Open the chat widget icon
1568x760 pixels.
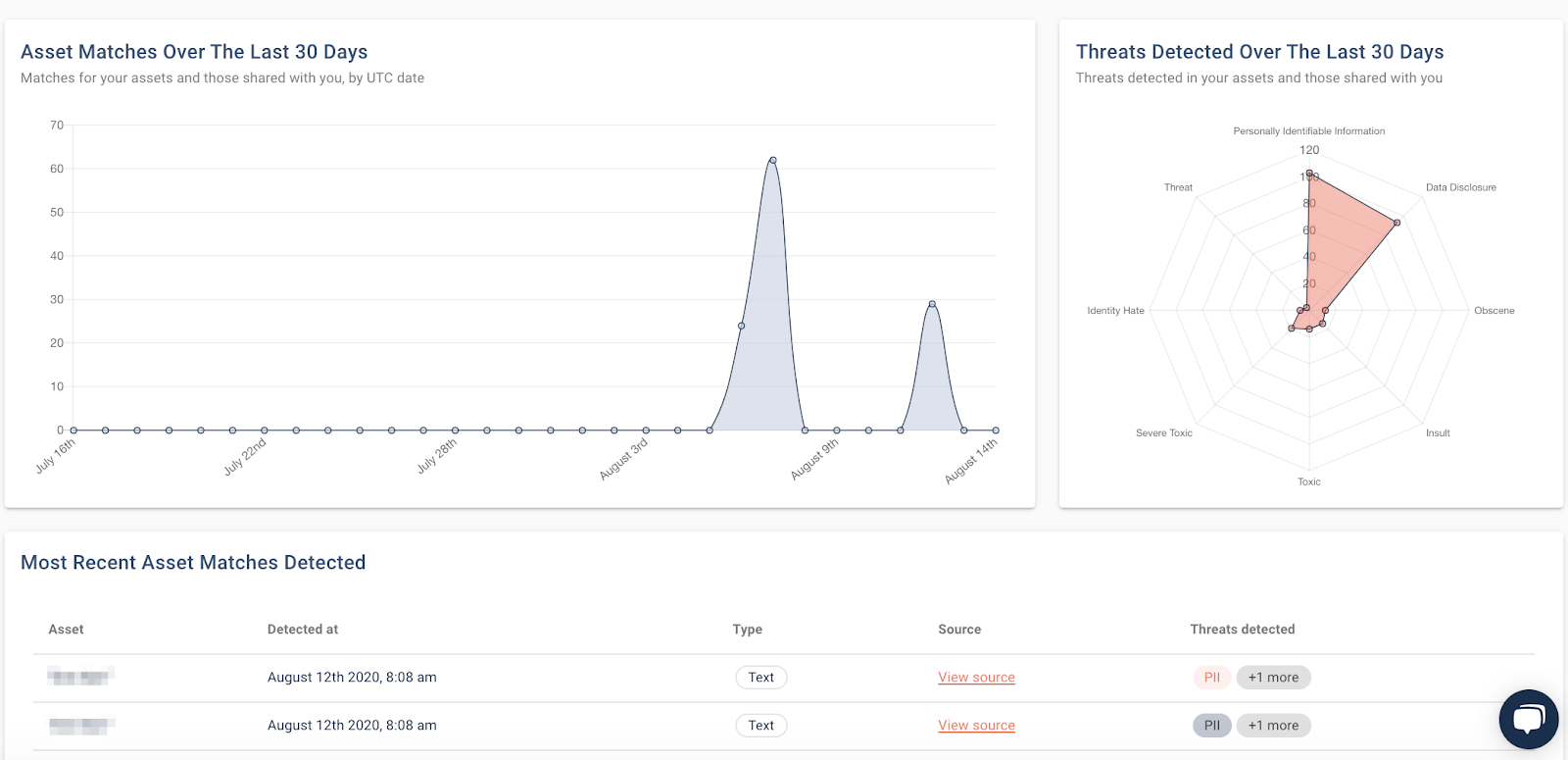pos(1529,720)
